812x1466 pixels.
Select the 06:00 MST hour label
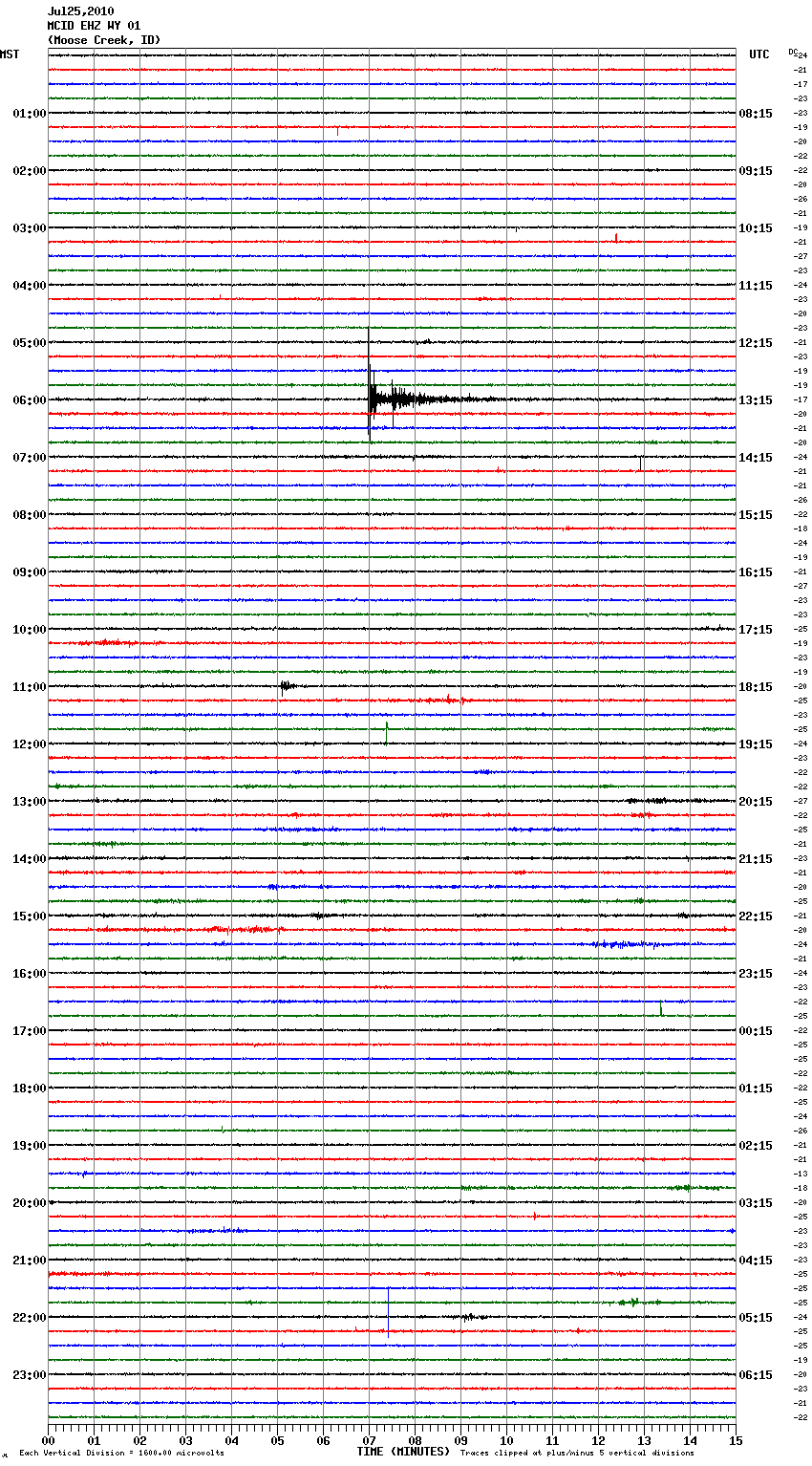pos(29,400)
